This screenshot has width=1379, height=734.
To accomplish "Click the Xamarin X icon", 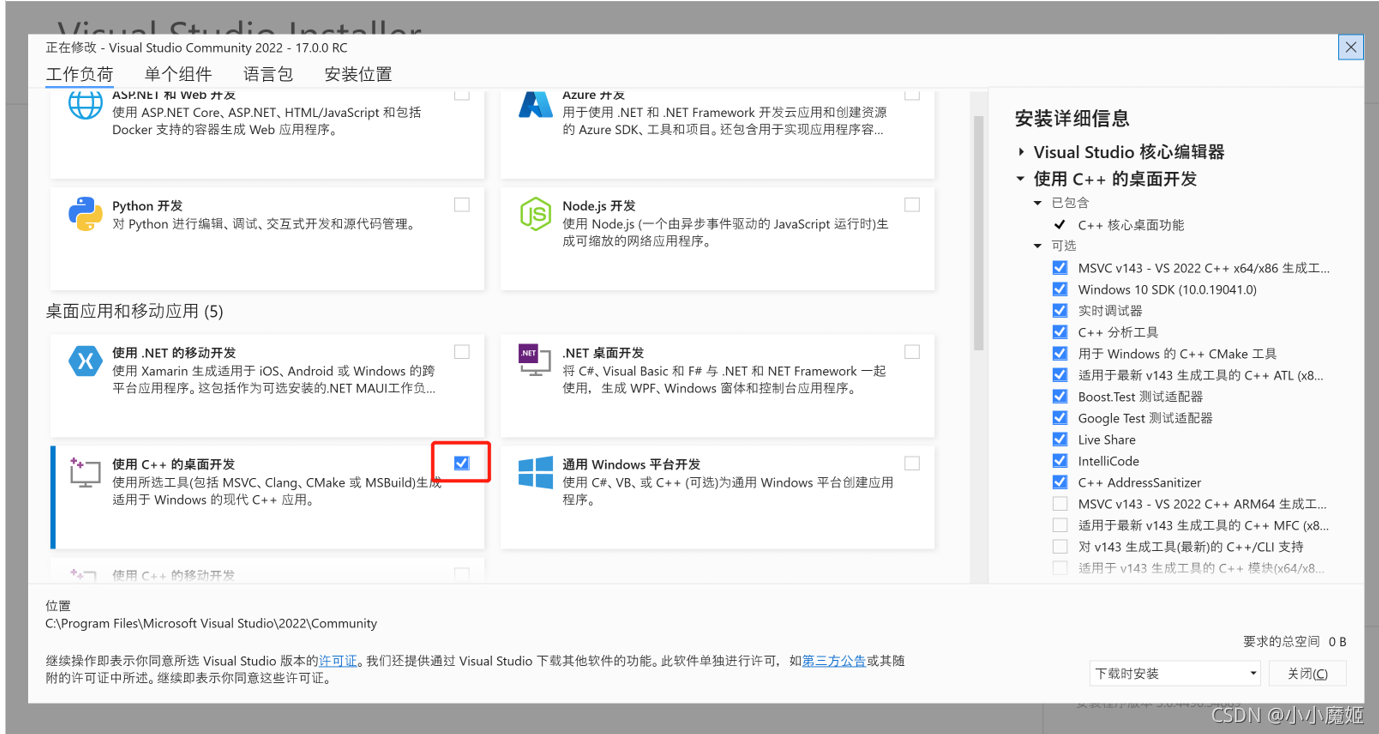I will tap(85, 361).
